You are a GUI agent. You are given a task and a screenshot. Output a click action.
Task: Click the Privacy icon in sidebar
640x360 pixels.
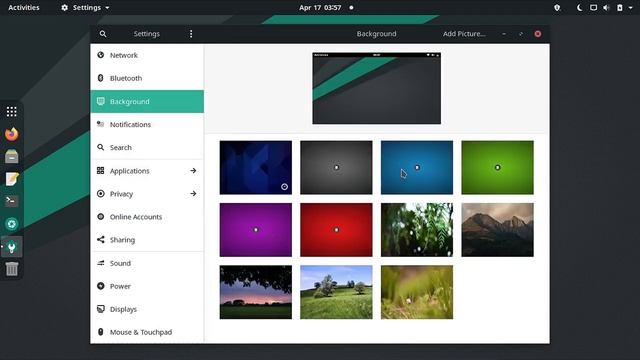tap(100, 193)
